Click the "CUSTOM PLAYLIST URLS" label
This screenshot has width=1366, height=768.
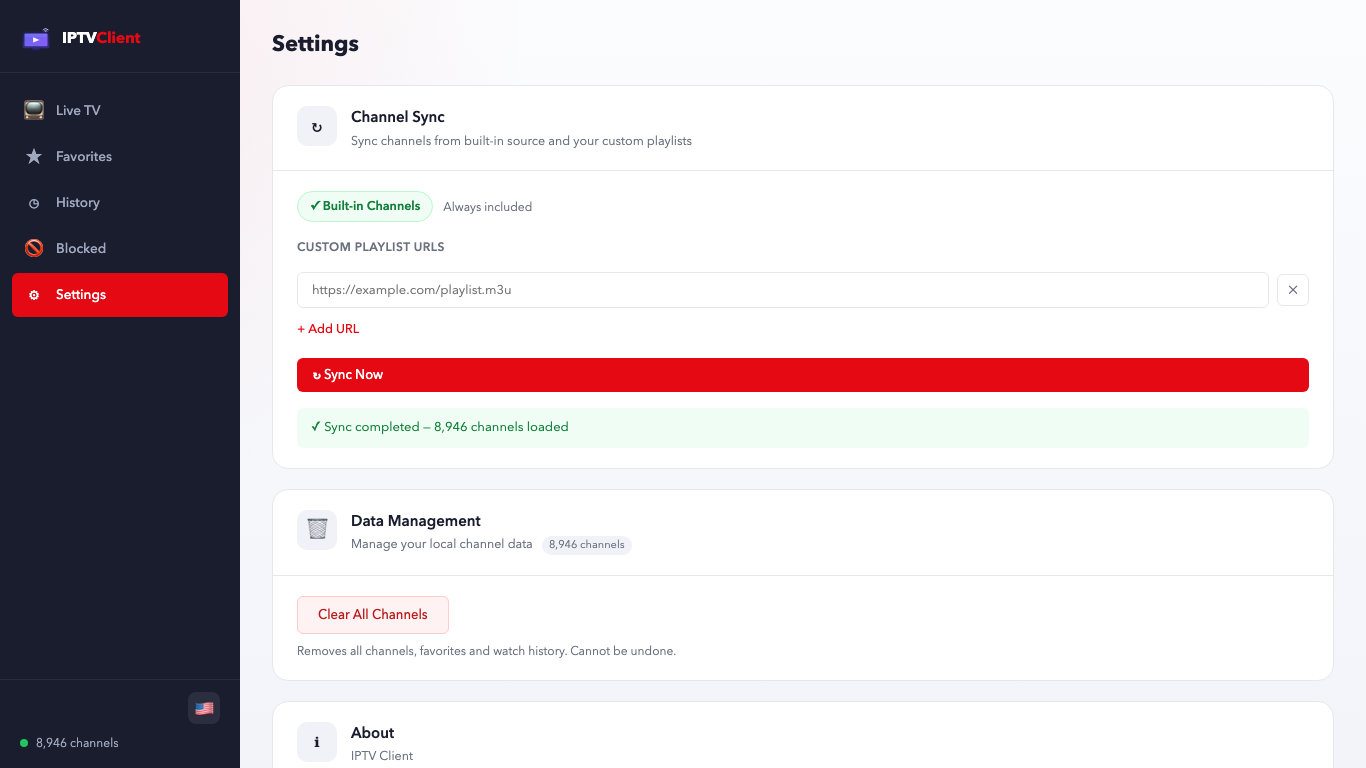pos(371,247)
